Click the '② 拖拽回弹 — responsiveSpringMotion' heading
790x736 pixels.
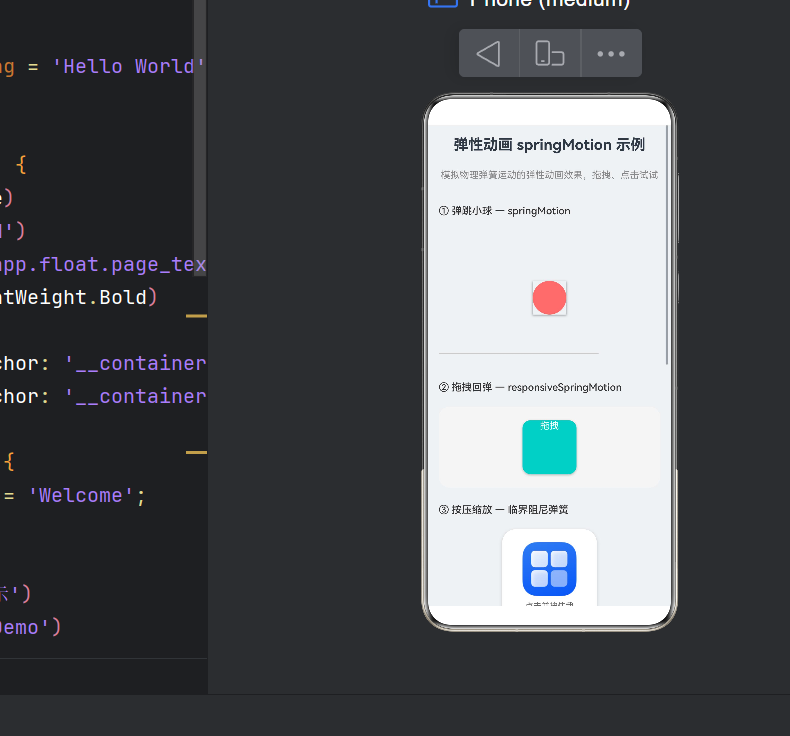pyautogui.click(x=530, y=387)
